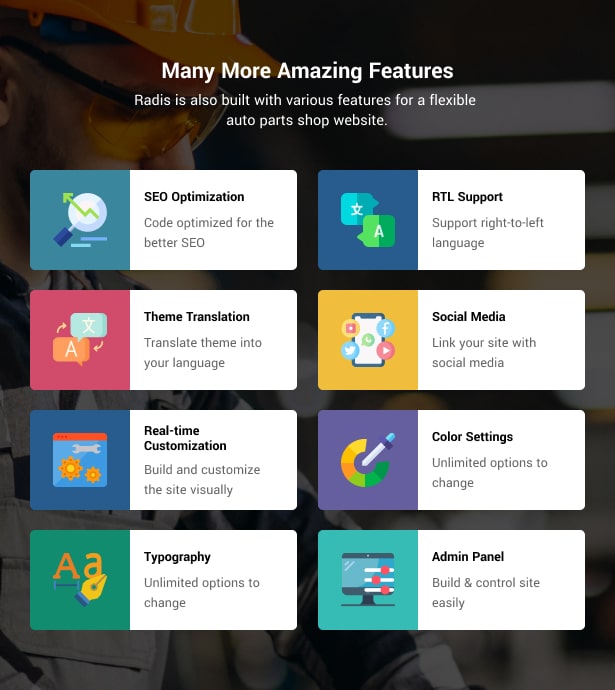615x690 pixels.
Task: Click the Real-time Customization gears window icon
Action: [80, 459]
